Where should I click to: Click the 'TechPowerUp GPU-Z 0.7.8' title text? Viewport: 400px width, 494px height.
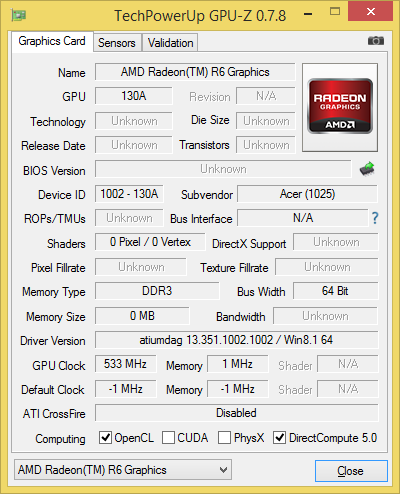(x=200, y=16)
